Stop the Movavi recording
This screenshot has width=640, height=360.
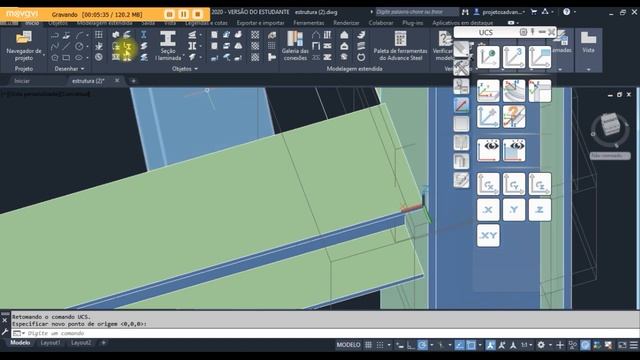pyautogui.click(x=198, y=14)
